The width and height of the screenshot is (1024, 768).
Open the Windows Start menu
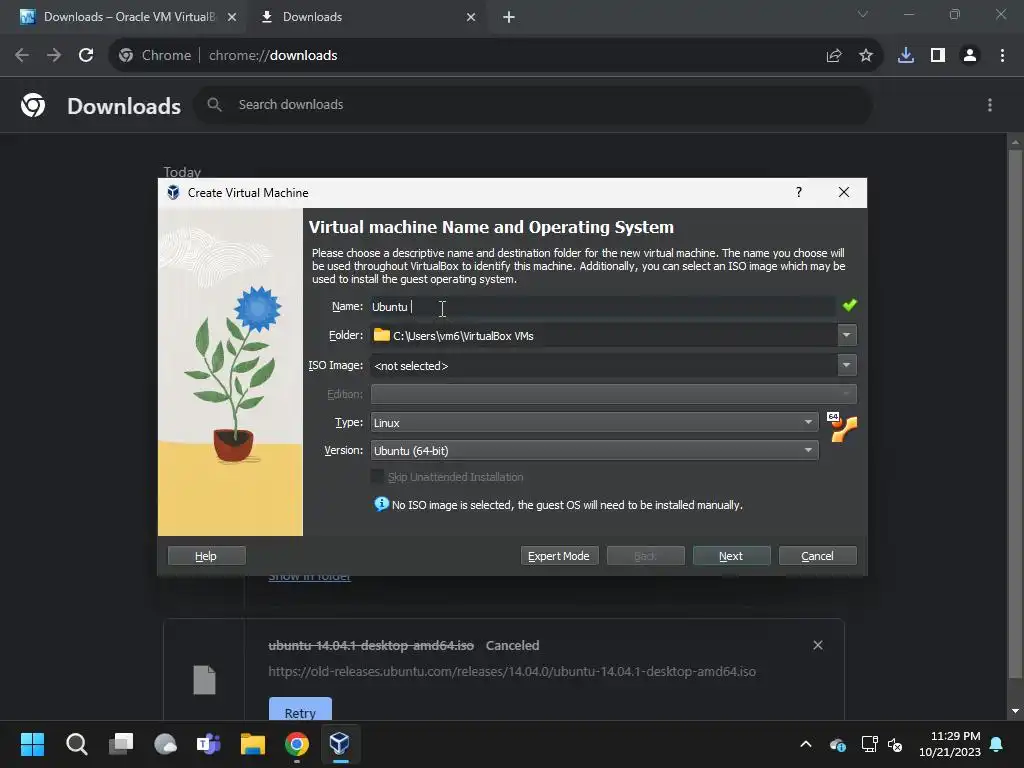(32, 744)
